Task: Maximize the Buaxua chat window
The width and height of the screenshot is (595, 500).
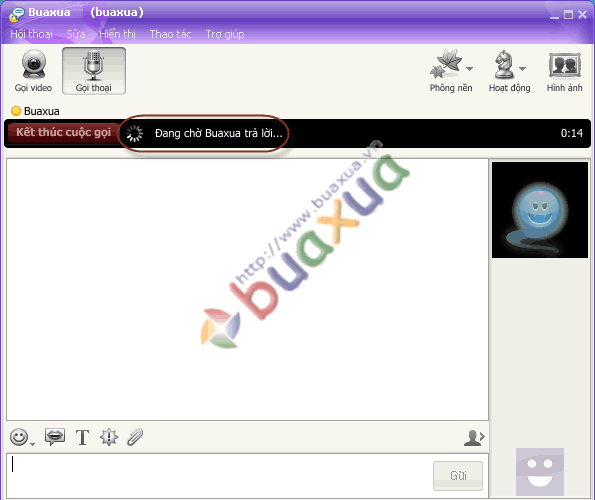Action: point(568,15)
